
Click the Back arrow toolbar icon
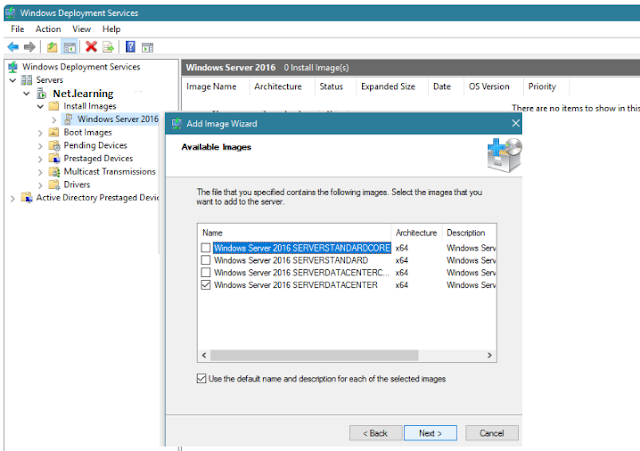coord(13,47)
